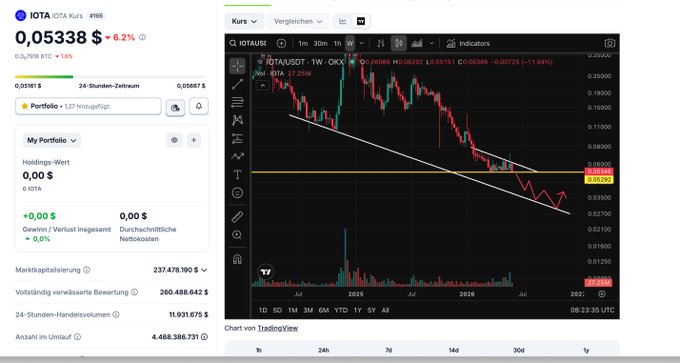Open the long position forecasting tool
This screenshot has height=363, width=680.
coord(237,138)
